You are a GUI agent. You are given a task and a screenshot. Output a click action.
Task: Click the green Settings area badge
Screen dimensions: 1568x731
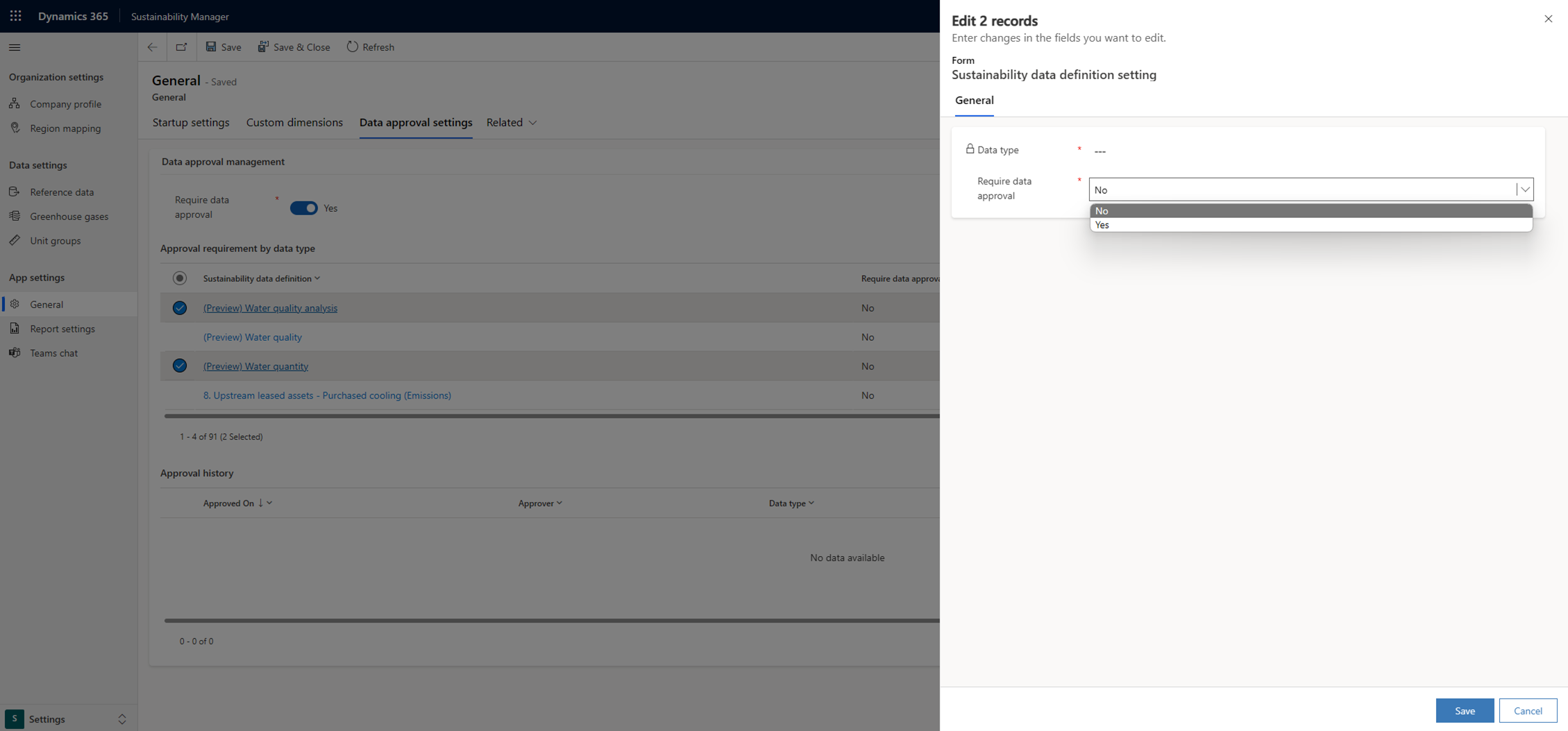(14, 719)
